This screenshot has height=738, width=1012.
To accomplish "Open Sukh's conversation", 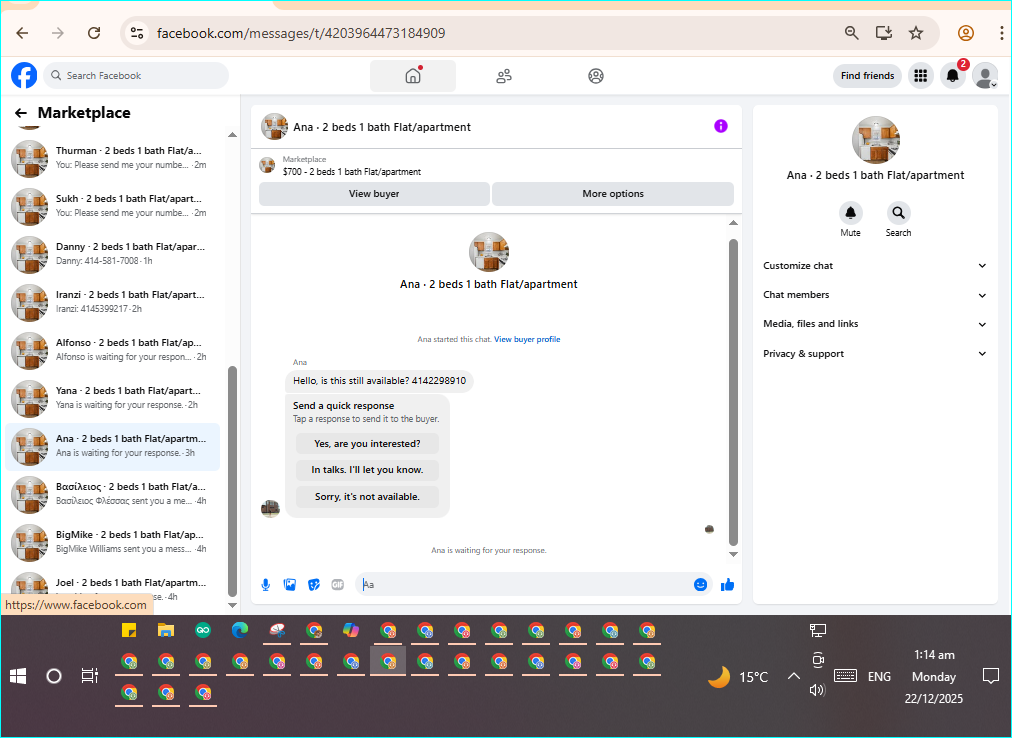I will pyautogui.click(x=113, y=206).
